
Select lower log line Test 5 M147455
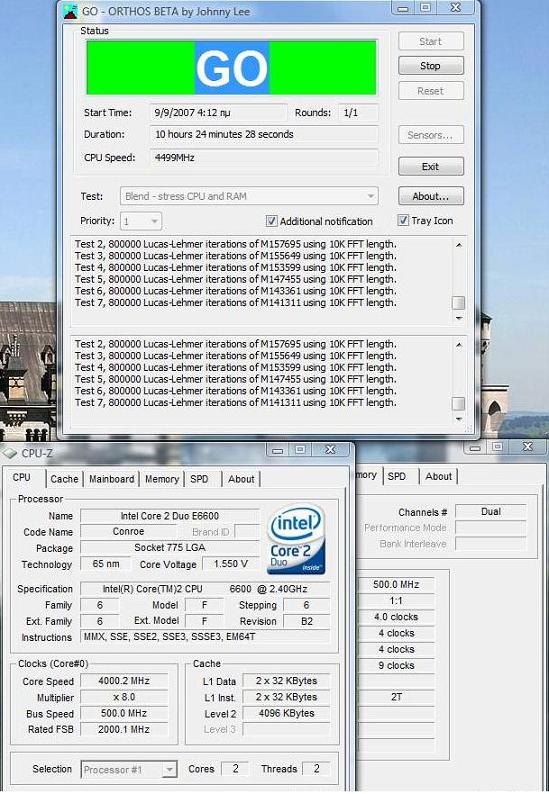(236, 379)
